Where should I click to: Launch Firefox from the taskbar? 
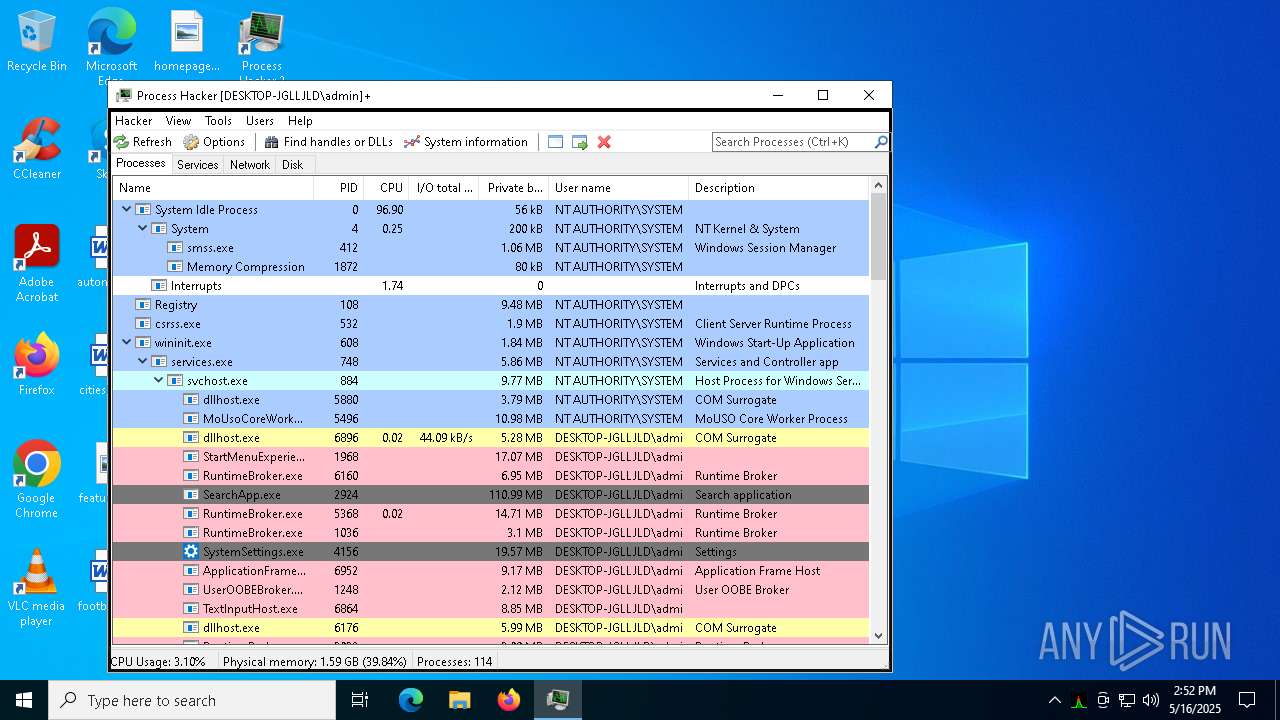509,700
